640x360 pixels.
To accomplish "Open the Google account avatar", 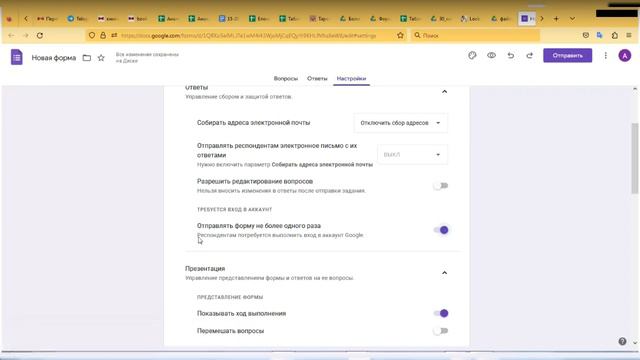I will coord(624,56).
